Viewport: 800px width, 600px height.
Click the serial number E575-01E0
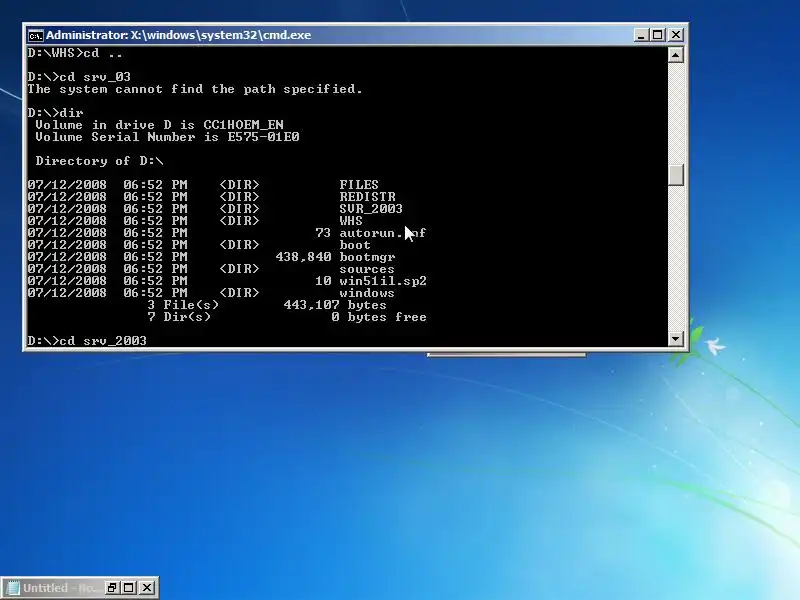pos(263,137)
